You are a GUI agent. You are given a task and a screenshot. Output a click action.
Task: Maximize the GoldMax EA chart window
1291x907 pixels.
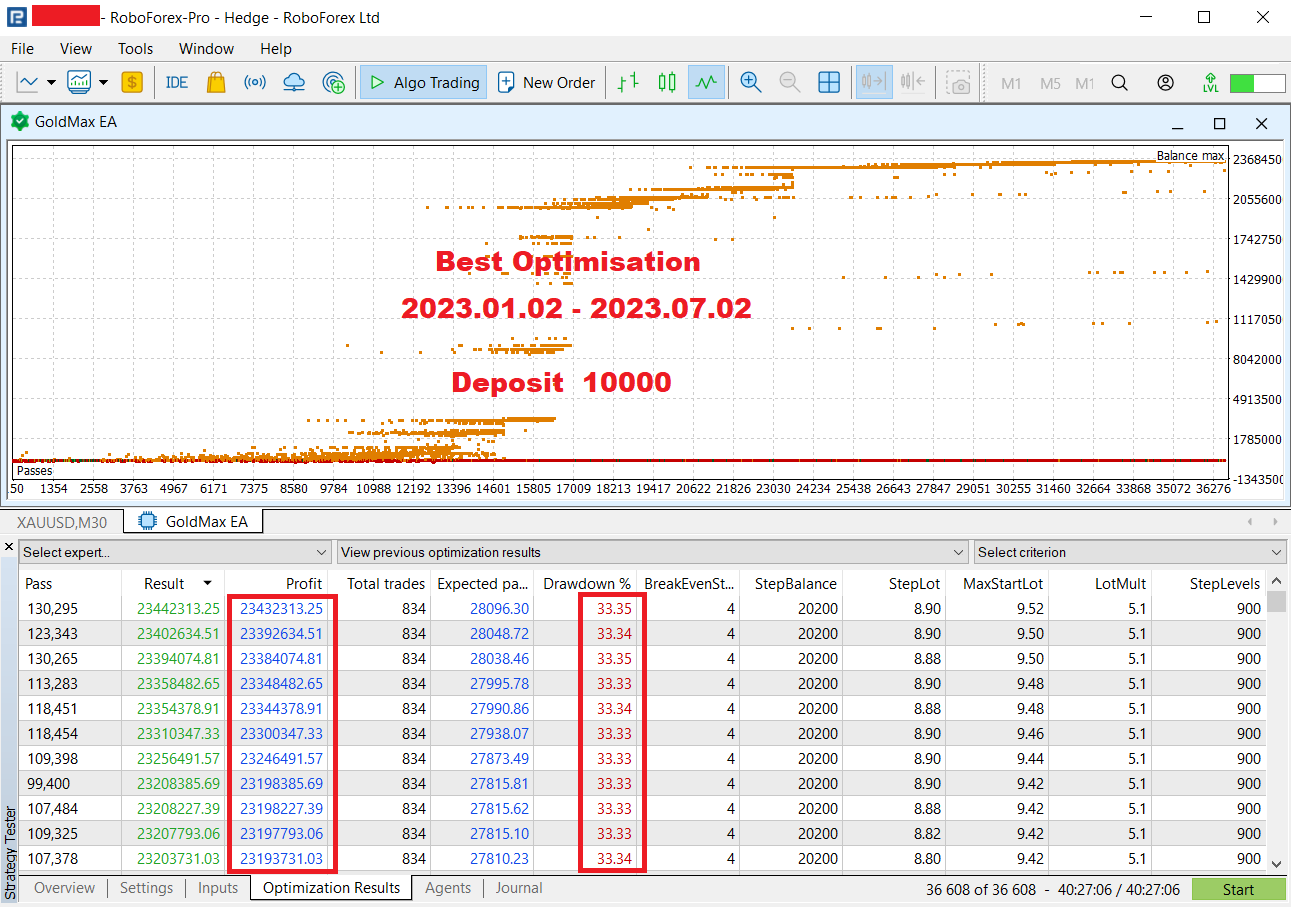pyautogui.click(x=1219, y=123)
